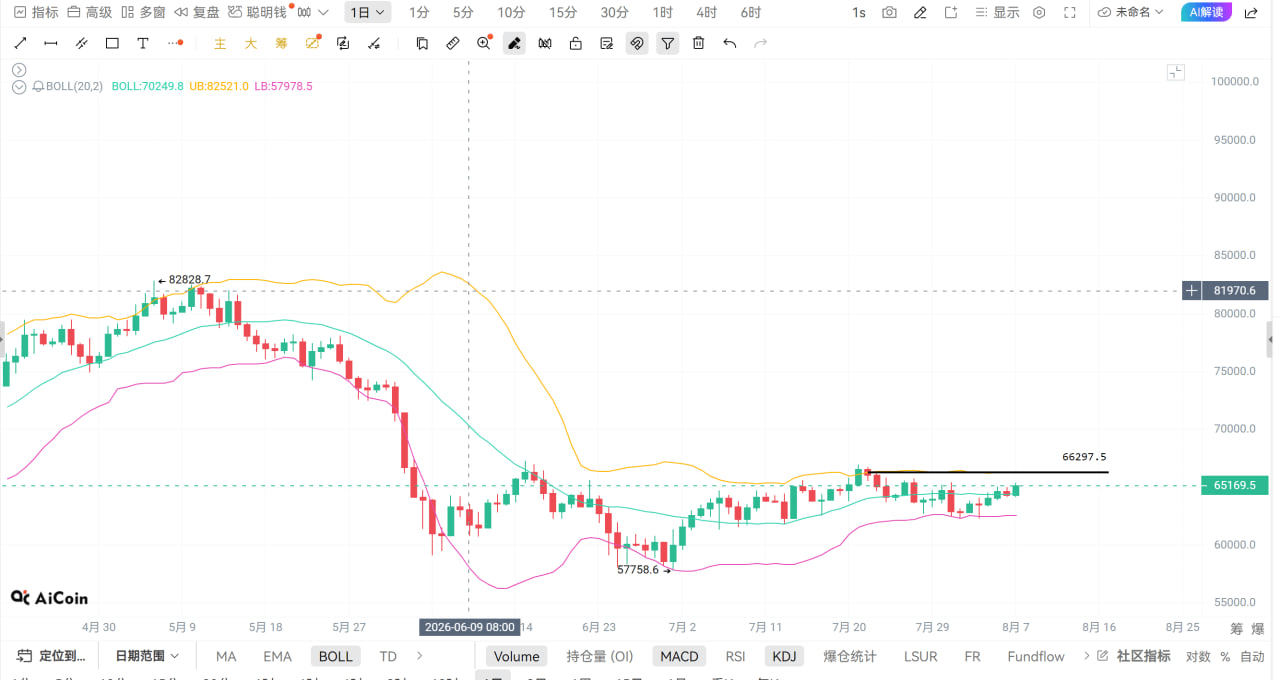The height and width of the screenshot is (680, 1280).
Task: Click the AI解读 button
Action: point(1206,12)
